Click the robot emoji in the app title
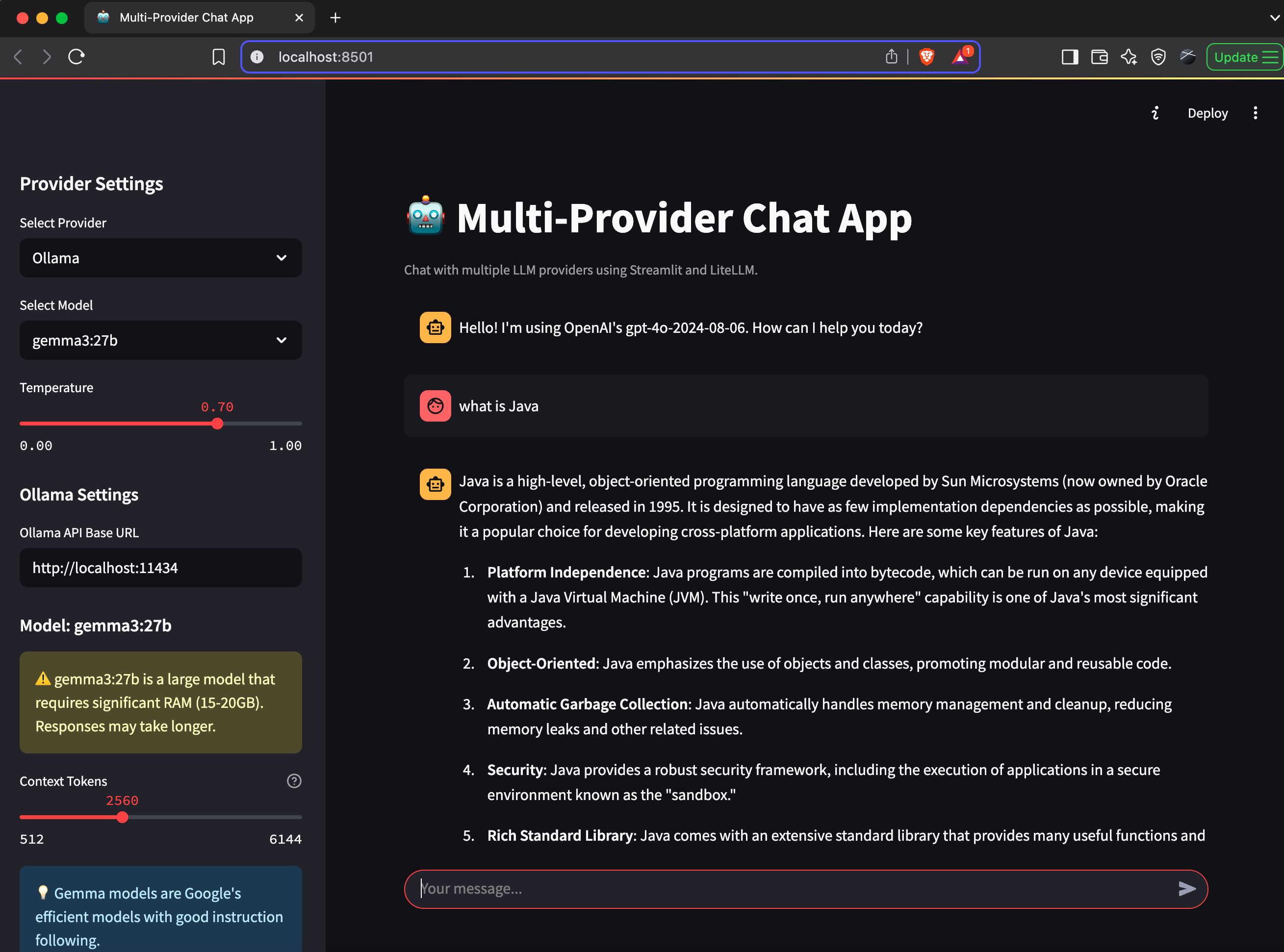Screen dimensions: 1284x952 426,216
